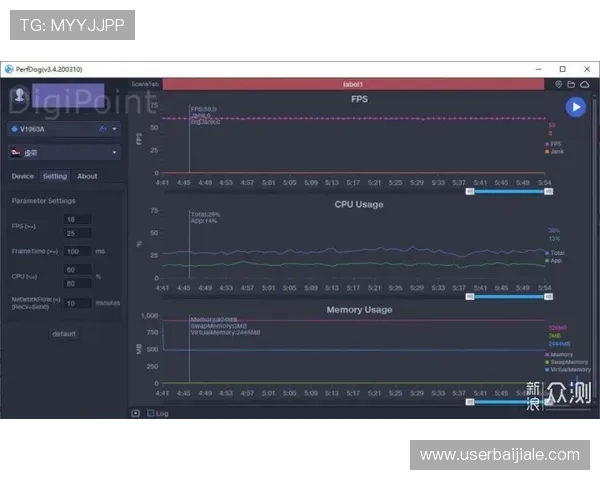The width and height of the screenshot is (600, 480).
Task: Click the connection icon in V1963A device selector
Action: (x=101, y=129)
